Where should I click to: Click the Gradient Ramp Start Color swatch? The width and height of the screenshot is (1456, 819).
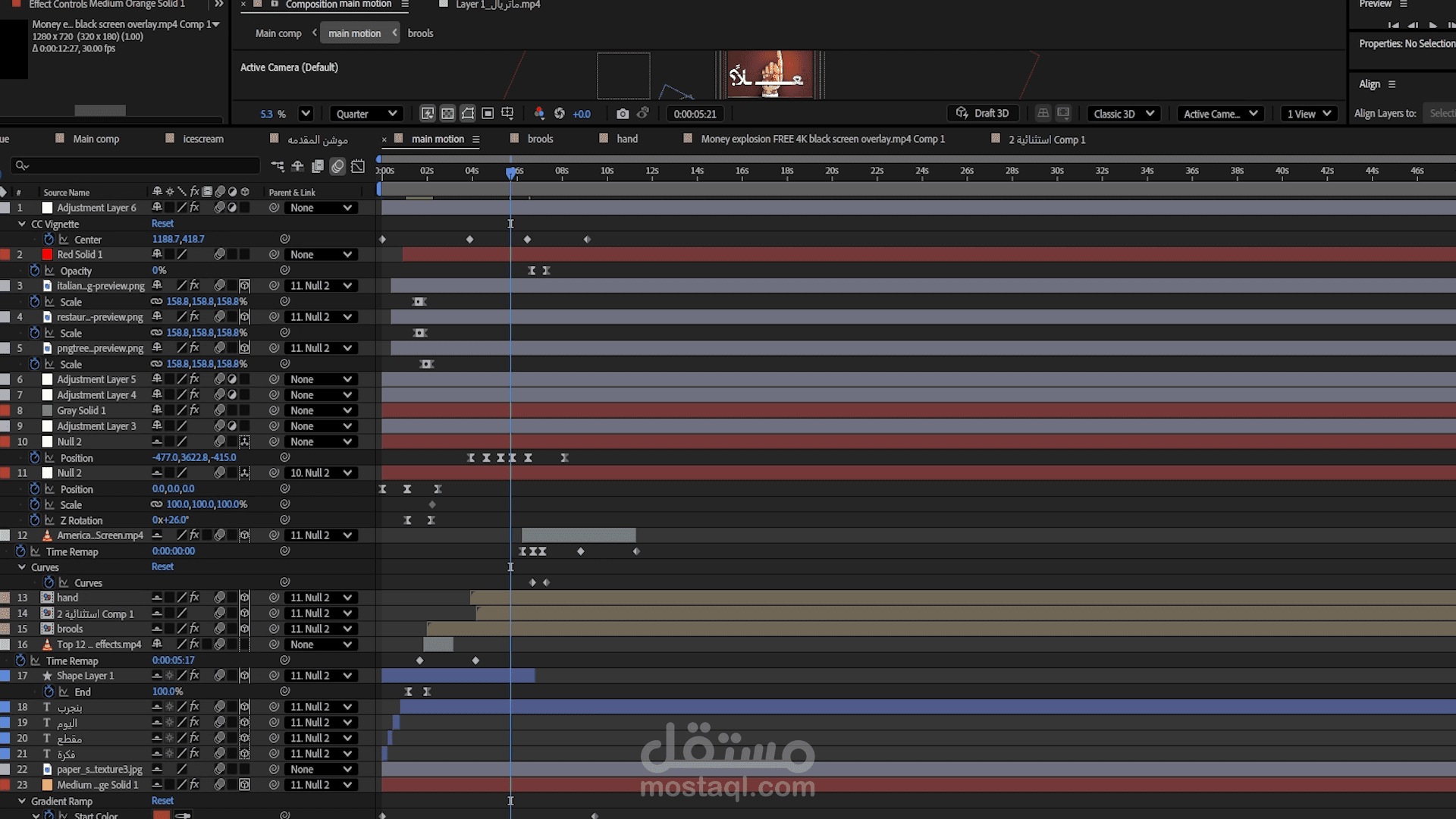coord(162,815)
